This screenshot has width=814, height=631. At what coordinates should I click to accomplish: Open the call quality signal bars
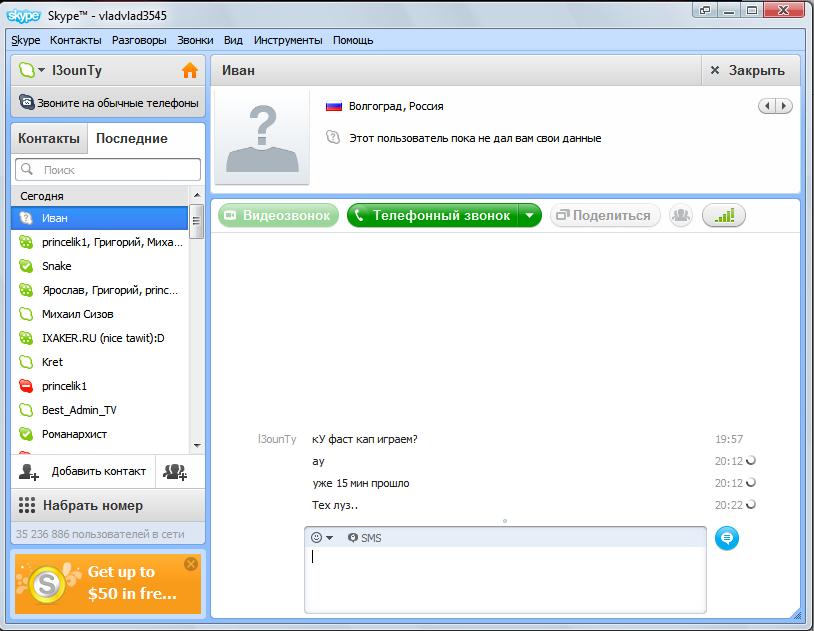(x=724, y=216)
